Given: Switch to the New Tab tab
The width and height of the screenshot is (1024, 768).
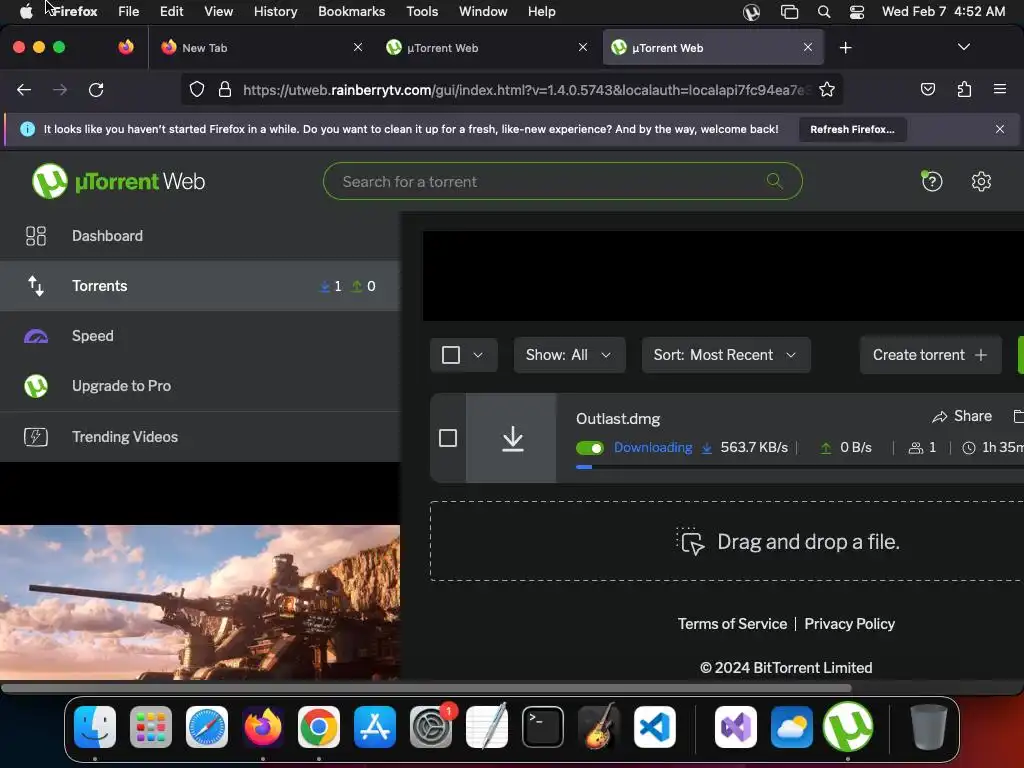Looking at the screenshot, I should tap(261, 48).
